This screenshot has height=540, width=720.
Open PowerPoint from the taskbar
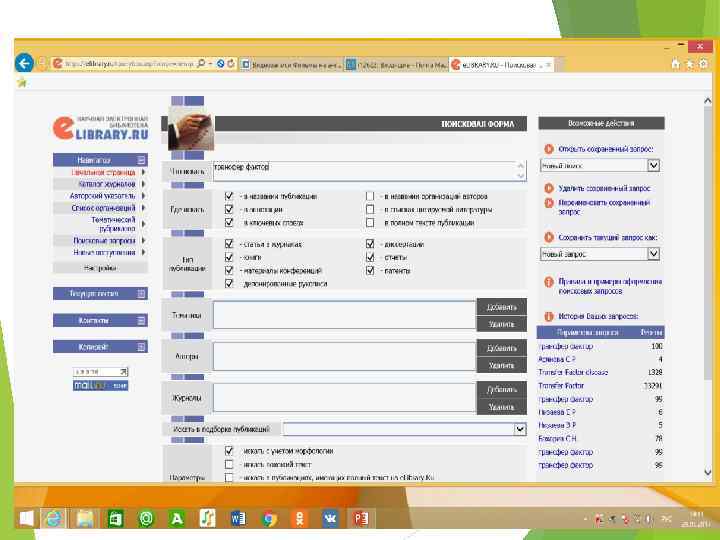(x=361, y=519)
